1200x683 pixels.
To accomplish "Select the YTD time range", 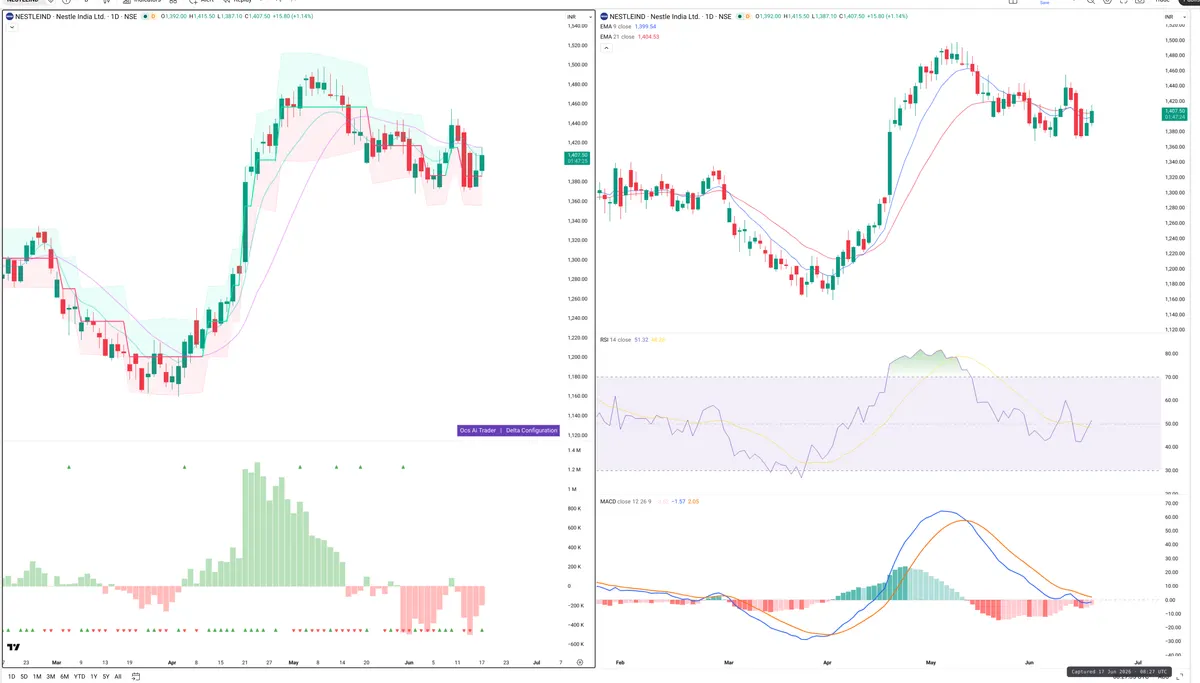I will pyautogui.click(x=79, y=677).
